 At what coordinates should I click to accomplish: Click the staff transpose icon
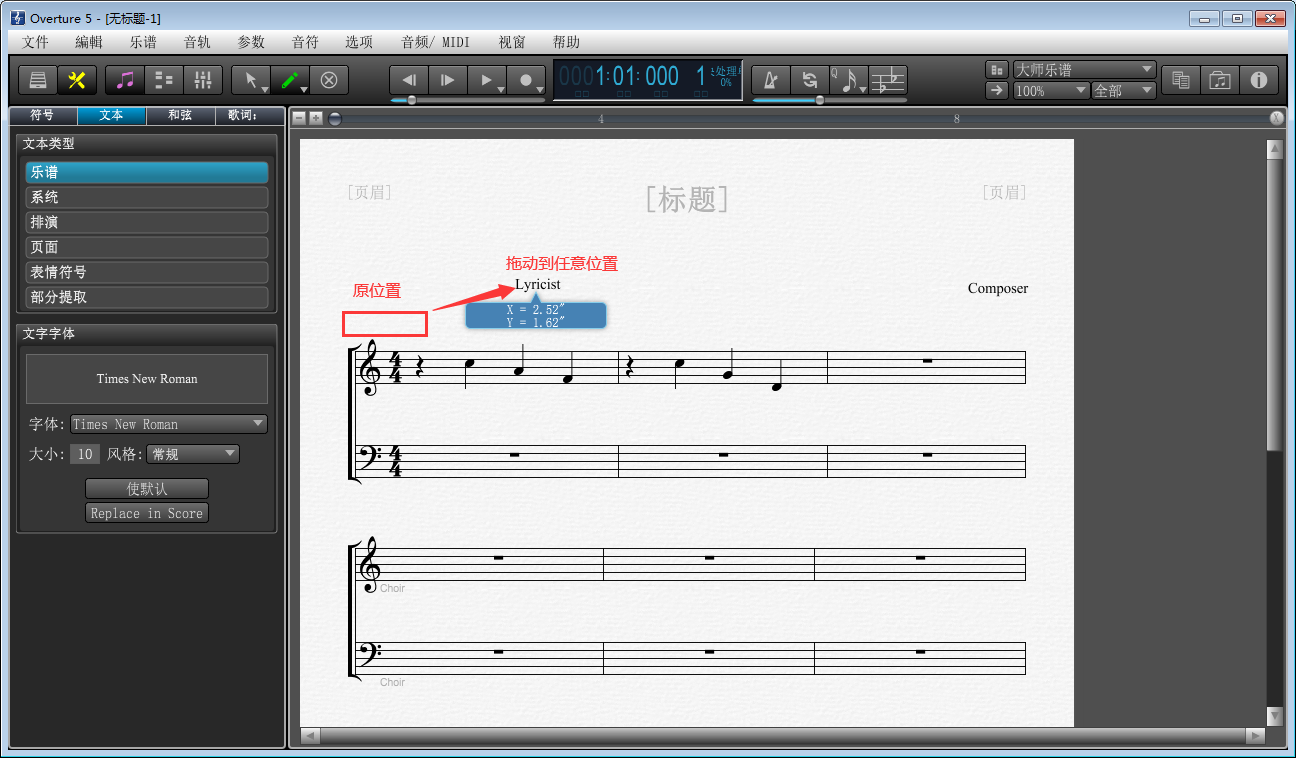point(887,80)
